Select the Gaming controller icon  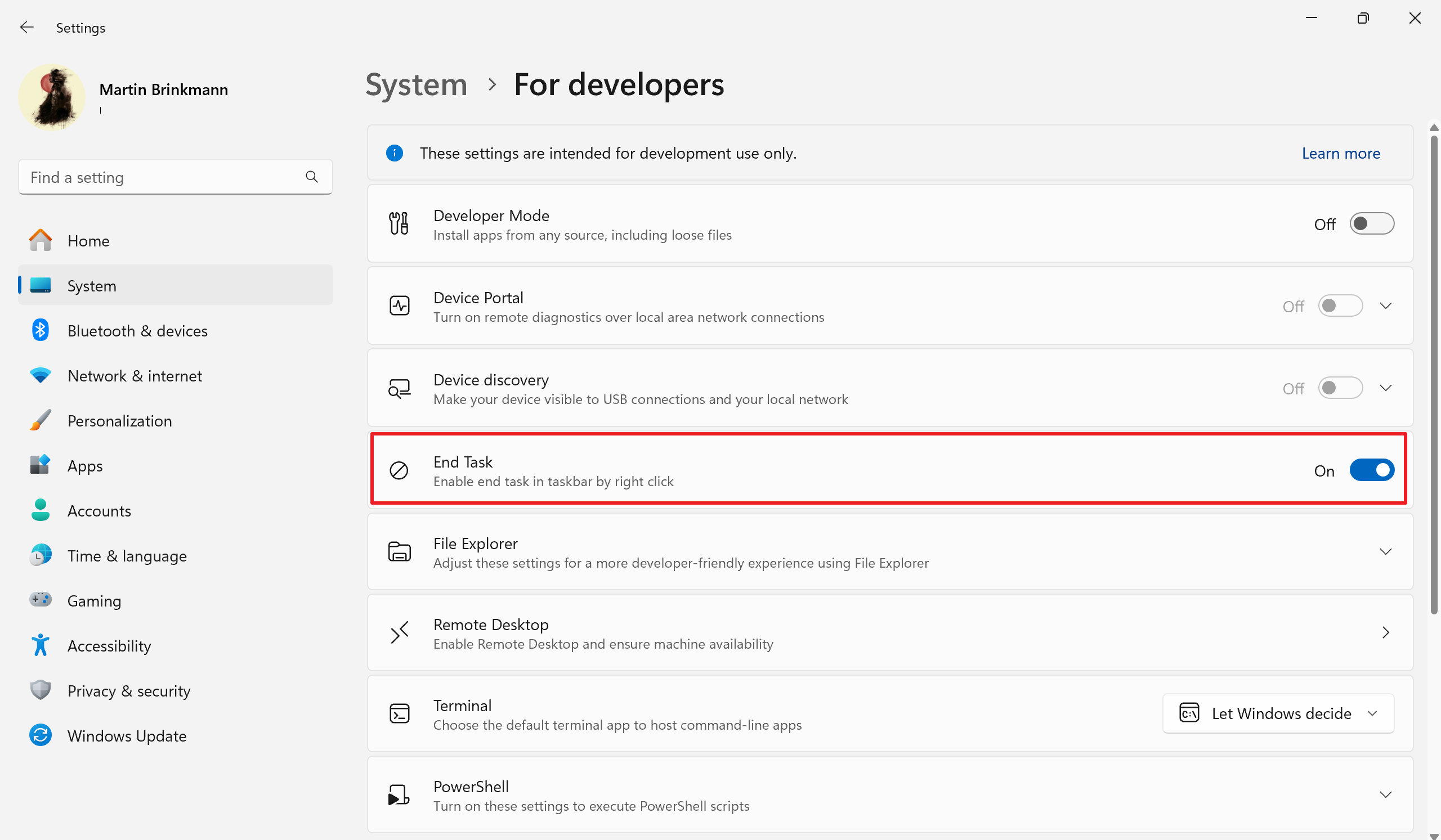[40, 600]
